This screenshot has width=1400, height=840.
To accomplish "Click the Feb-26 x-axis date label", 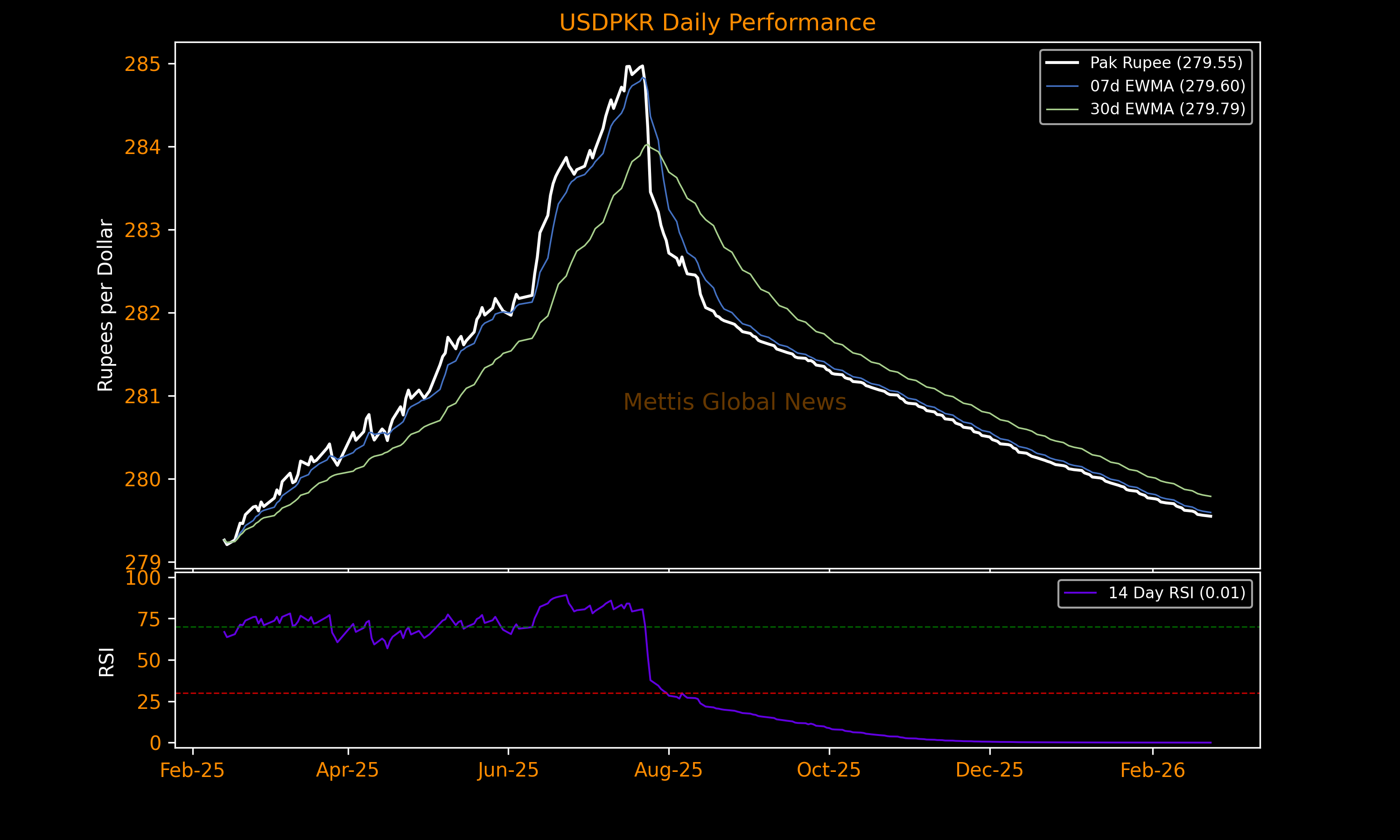I will [1152, 770].
